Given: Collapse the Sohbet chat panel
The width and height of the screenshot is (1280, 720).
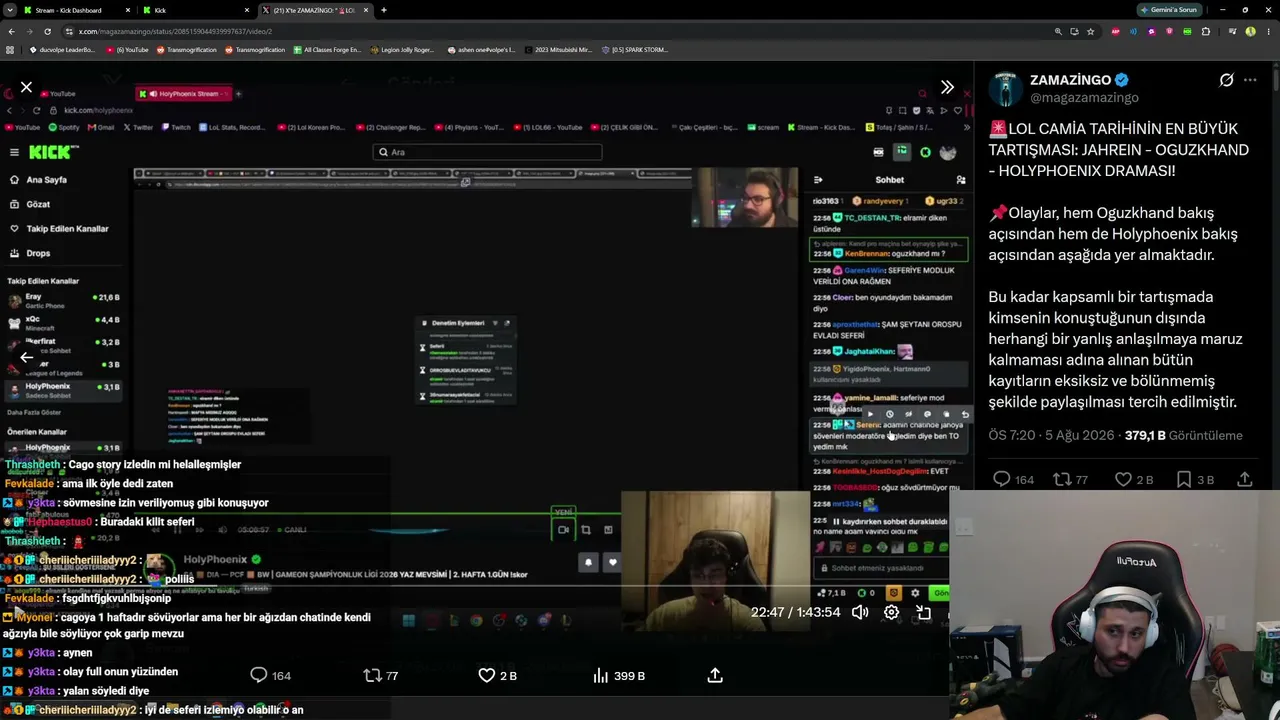Looking at the screenshot, I should (818, 180).
